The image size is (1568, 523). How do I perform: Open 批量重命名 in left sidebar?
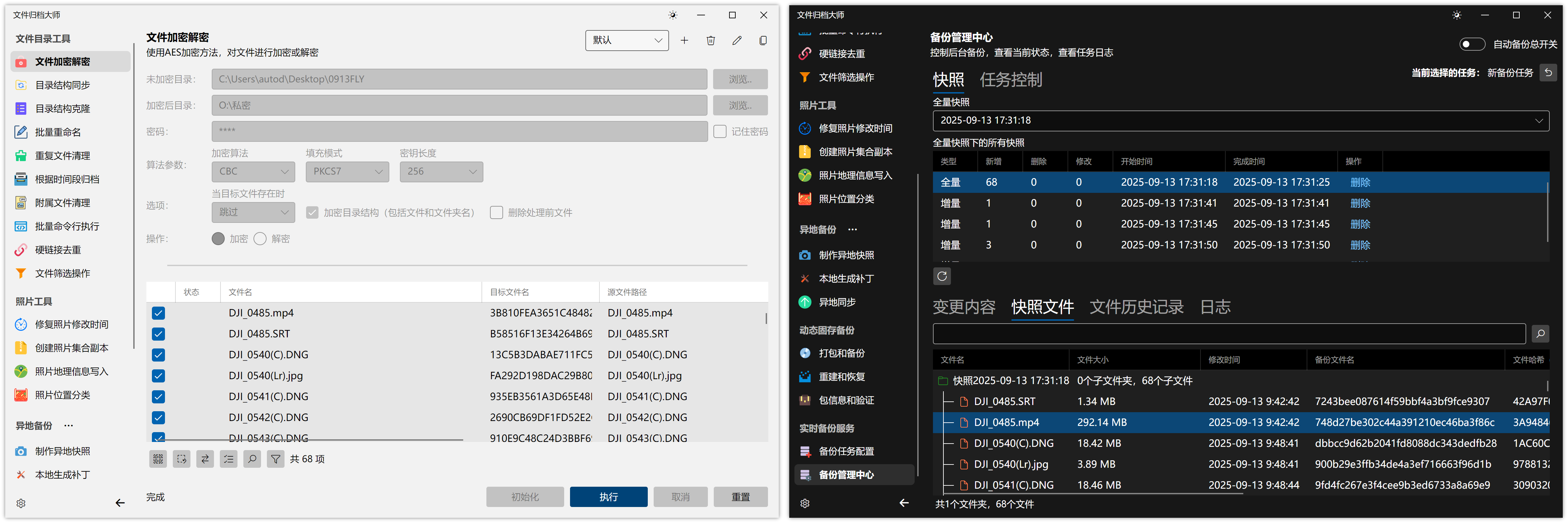tap(58, 132)
